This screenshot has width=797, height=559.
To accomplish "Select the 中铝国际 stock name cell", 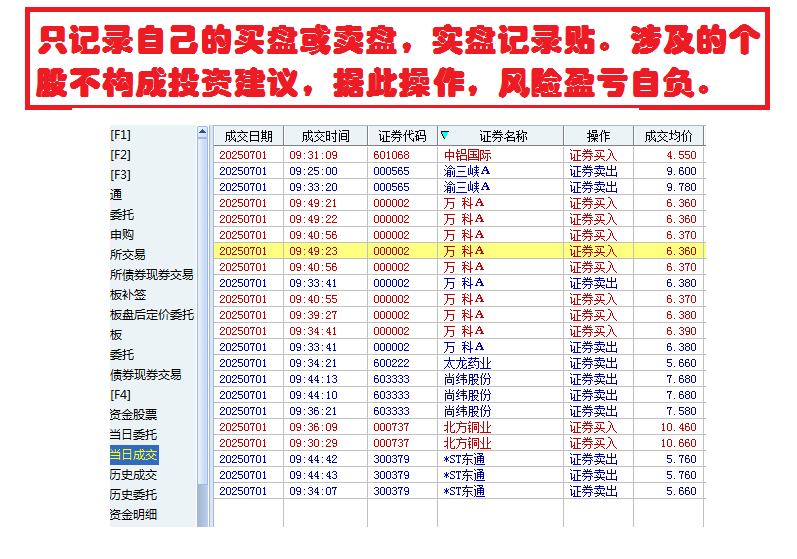I will (500, 155).
